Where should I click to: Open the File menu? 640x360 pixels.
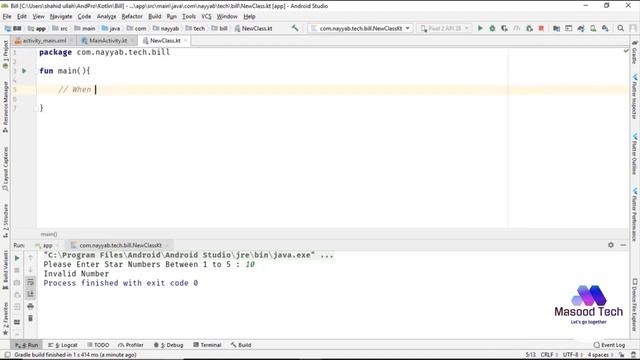point(7,16)
